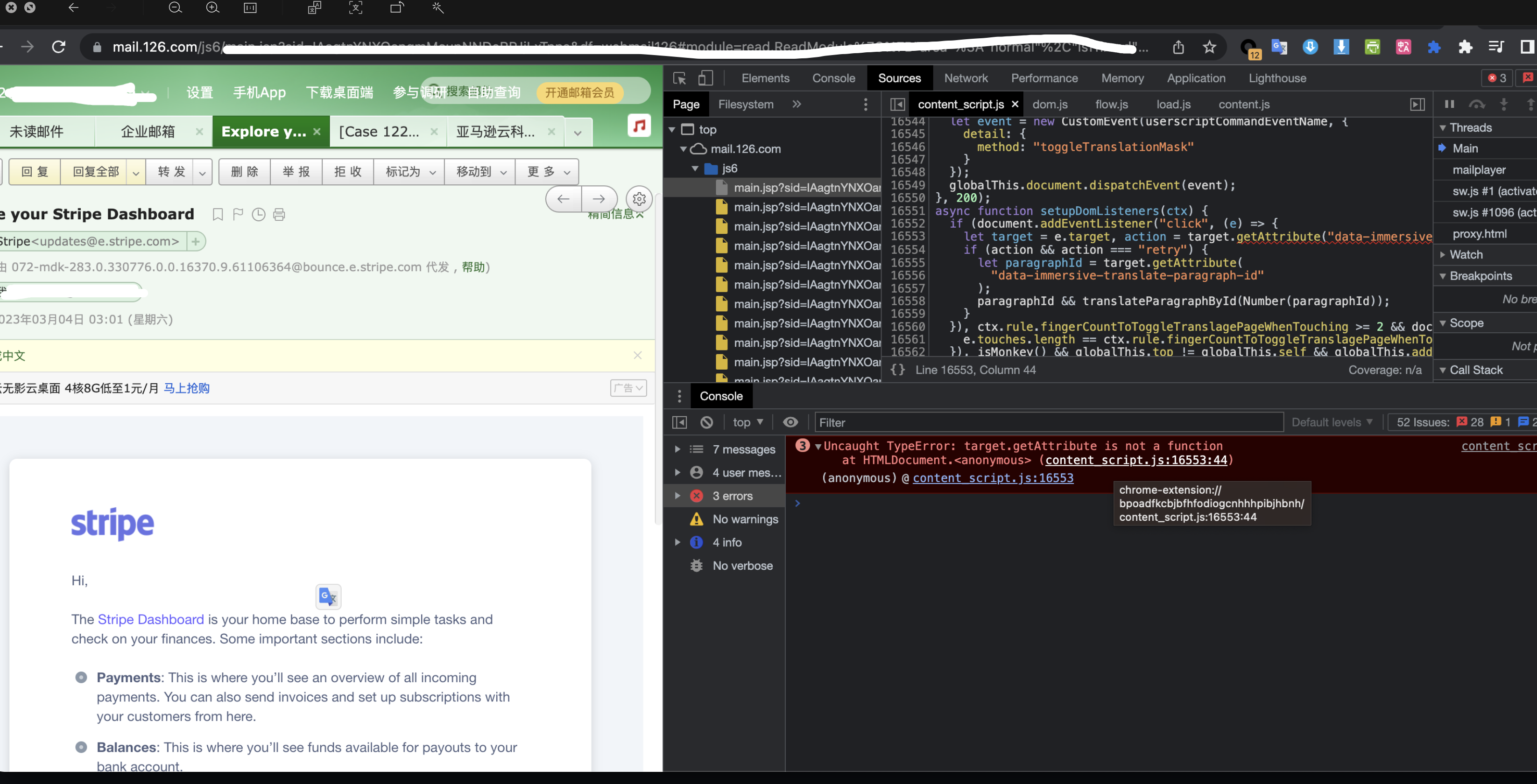The image size is (1537, 784).
Task: Select the inspect element tool in DevTools
Action: [679, 78]
